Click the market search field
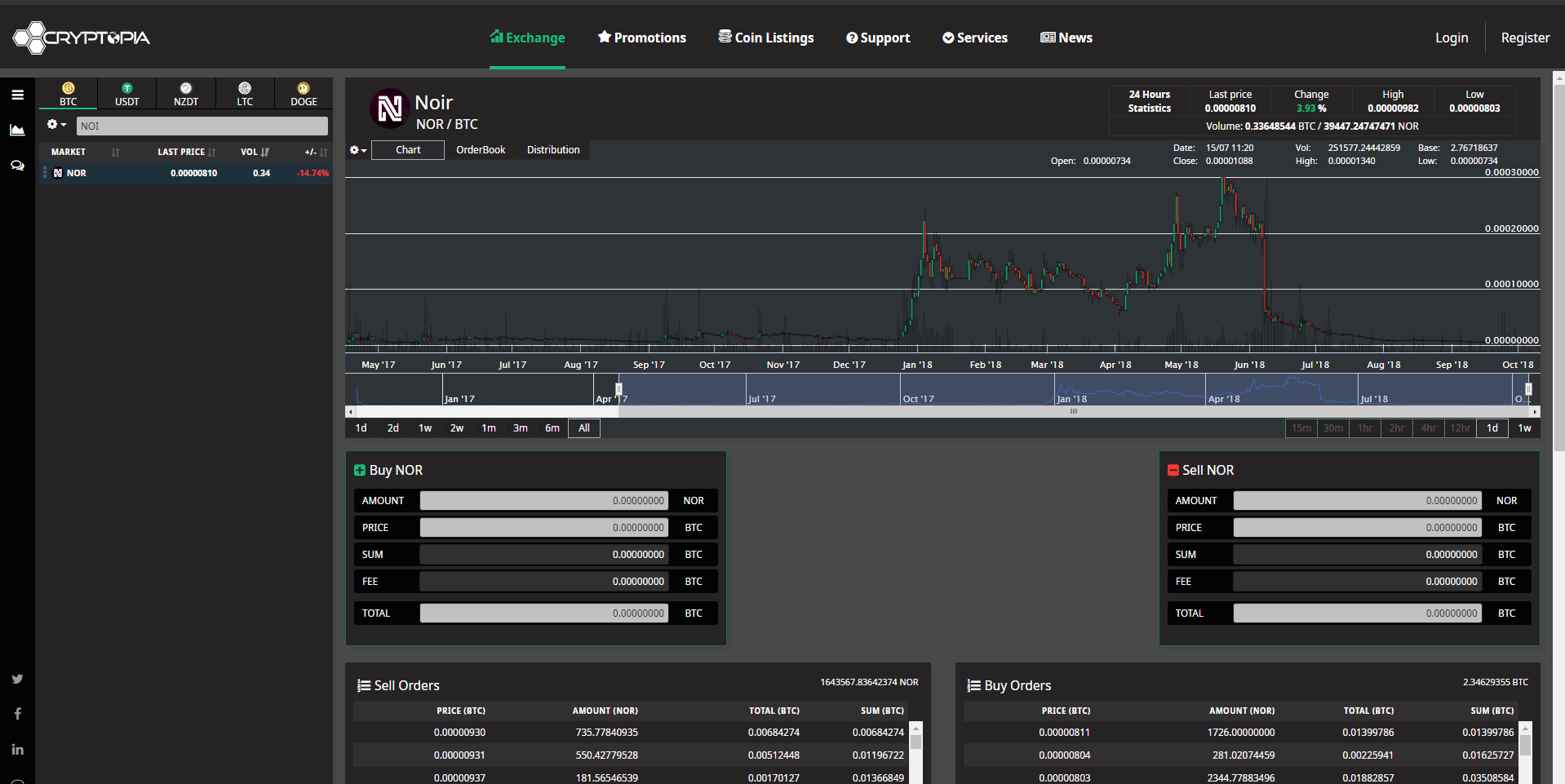1565x784 pixels. point(202,126)
